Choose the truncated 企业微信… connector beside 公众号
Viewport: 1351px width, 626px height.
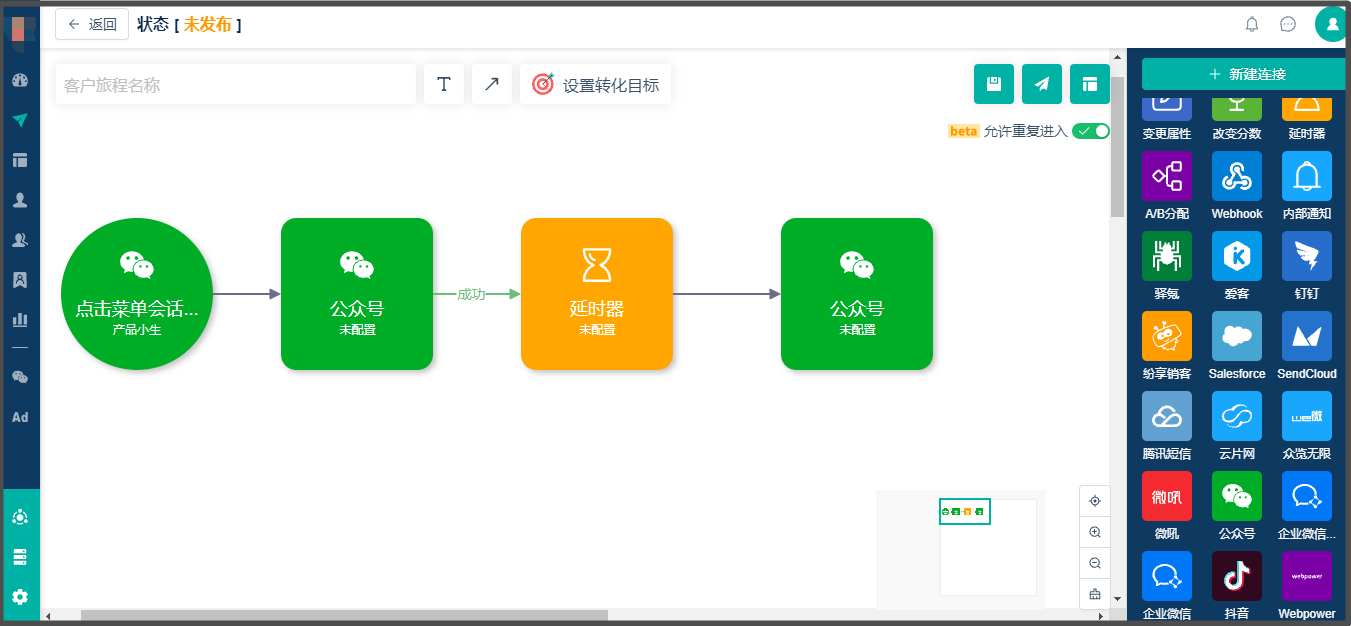[x=1307, y=506]
